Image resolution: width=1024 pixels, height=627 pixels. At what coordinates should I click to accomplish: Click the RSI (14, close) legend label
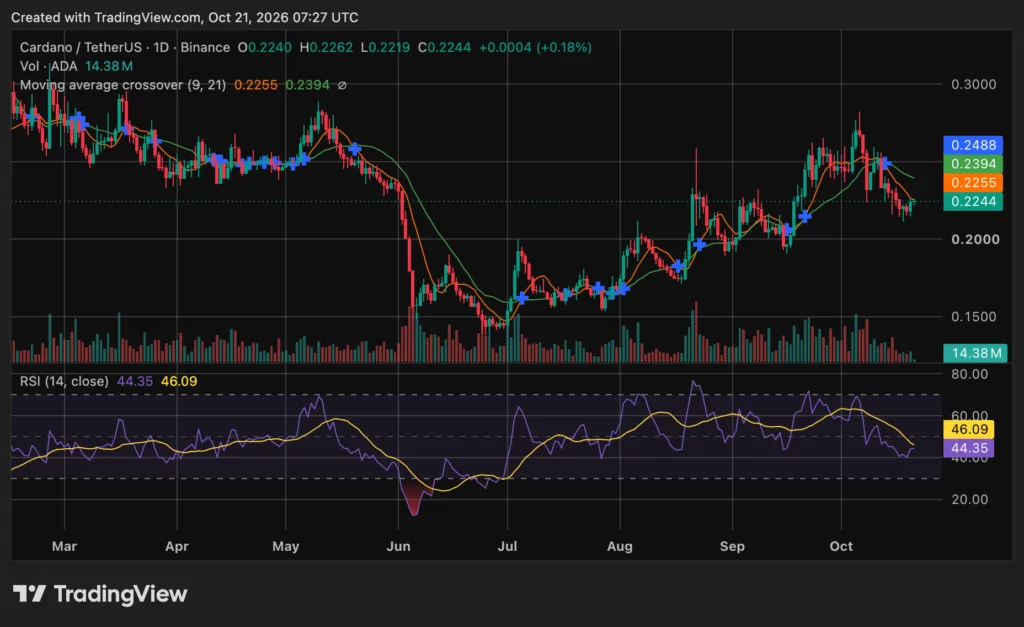[x=64, y=381]
